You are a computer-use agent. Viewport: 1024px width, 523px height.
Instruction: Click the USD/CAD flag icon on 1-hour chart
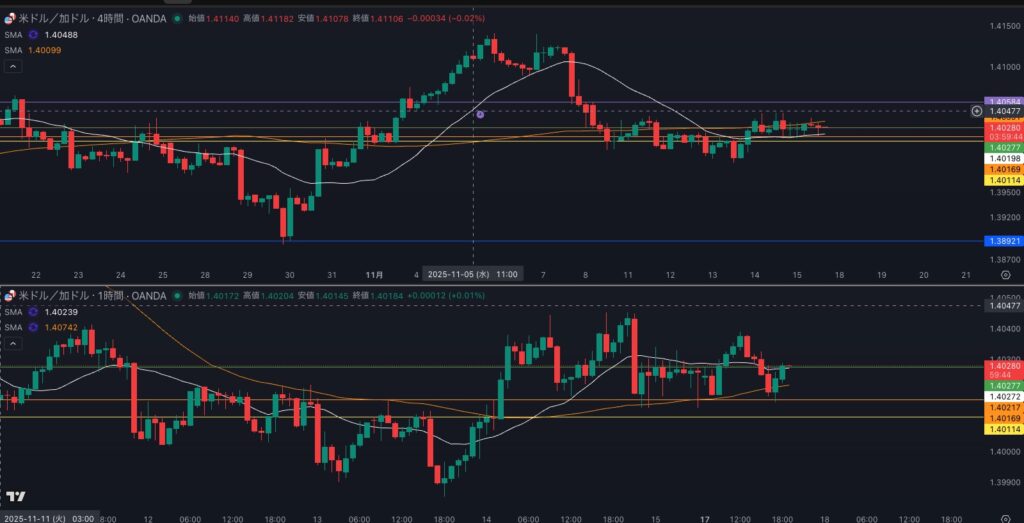click(x=11, y=296)
